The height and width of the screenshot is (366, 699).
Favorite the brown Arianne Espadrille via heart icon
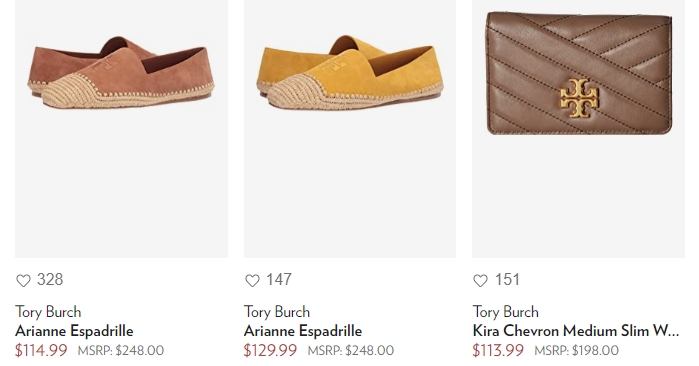[x=23, y=280]
